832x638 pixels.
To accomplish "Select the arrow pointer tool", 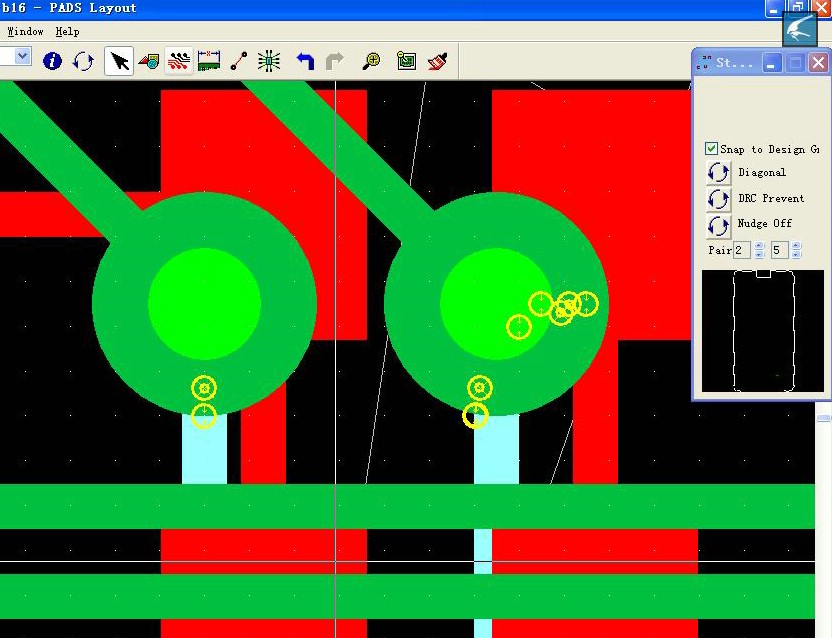I will [x=119, y=61].
